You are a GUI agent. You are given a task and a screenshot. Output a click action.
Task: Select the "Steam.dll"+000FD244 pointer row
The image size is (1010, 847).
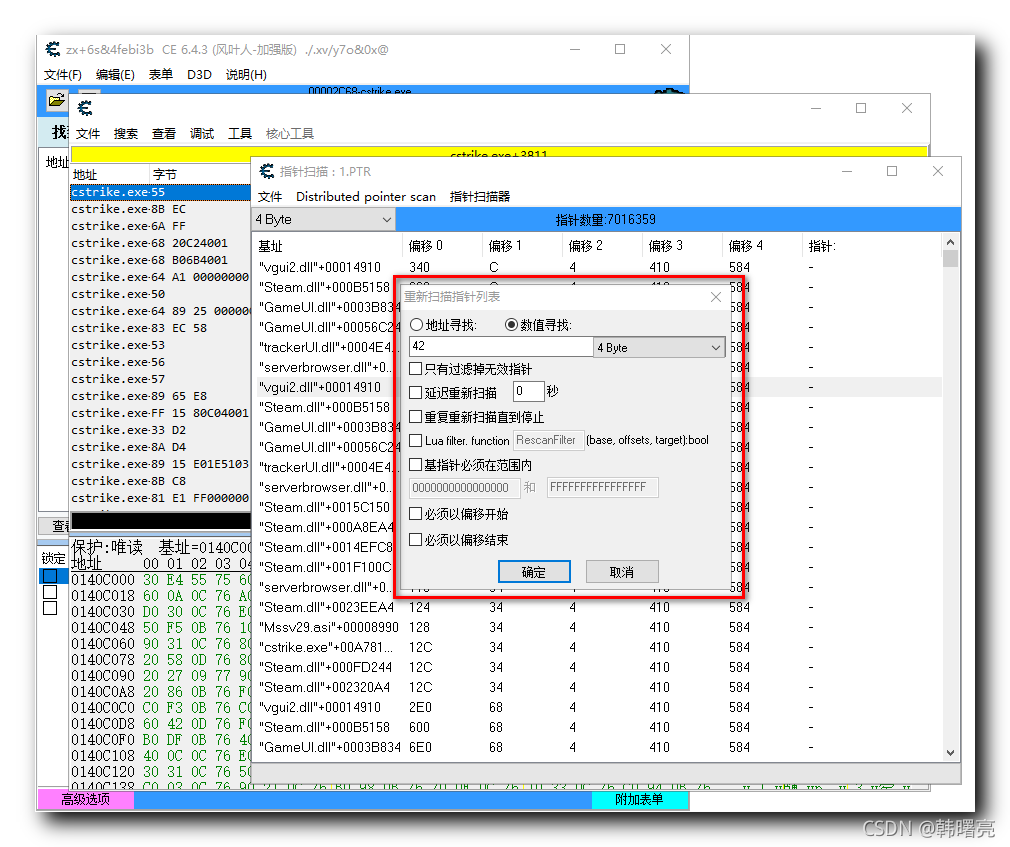pyautogui.click(x=598, y=667)
